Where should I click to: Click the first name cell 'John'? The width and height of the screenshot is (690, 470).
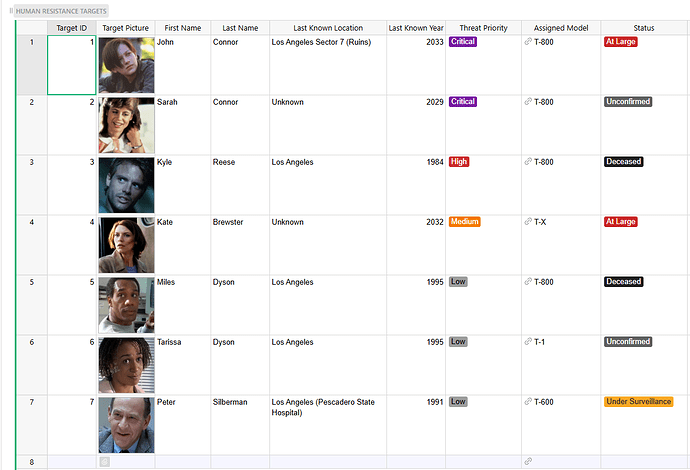[x=183, y=65]
